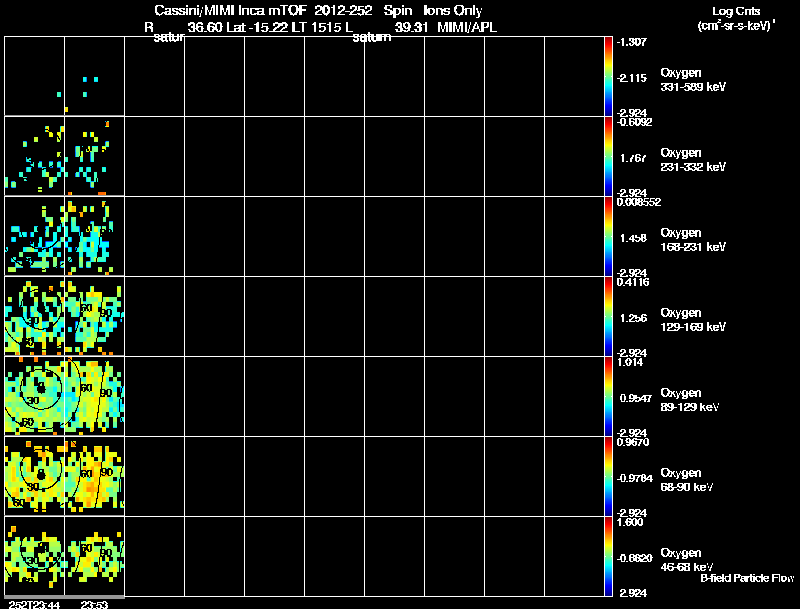Select the 129-169 keV image in 23:44 column
The height and width of the screenshot is (609, 800).
(35, 316)
